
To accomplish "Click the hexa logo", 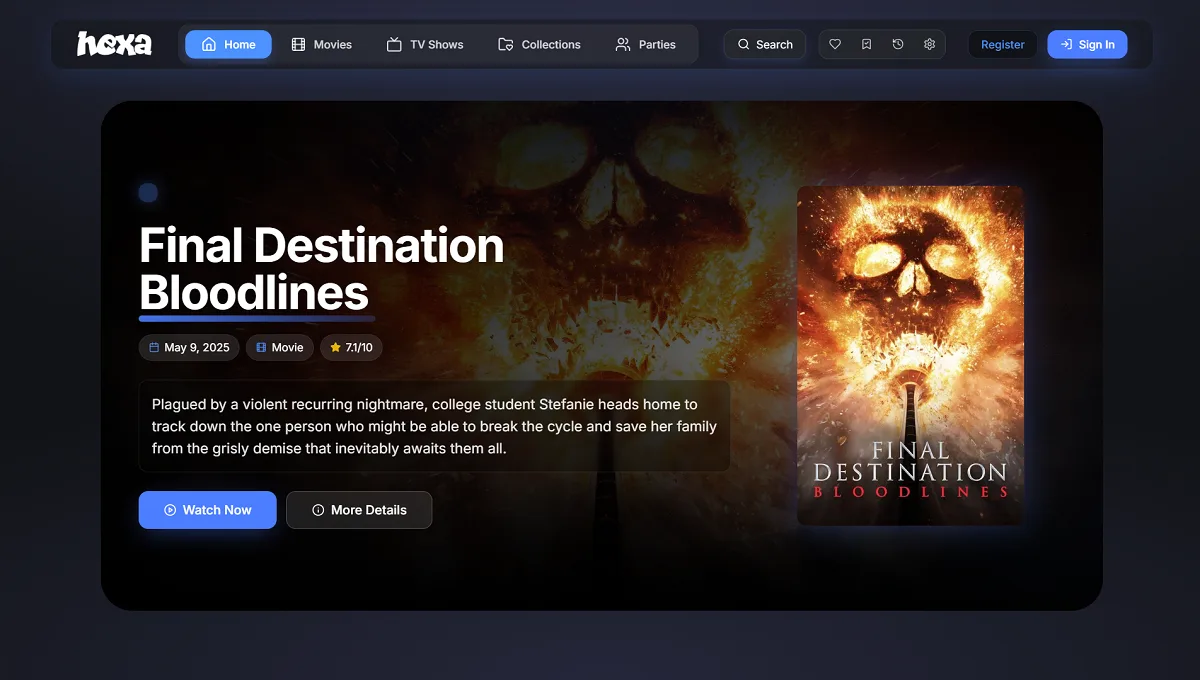I will pyautogui.click(x=114, y=44).
